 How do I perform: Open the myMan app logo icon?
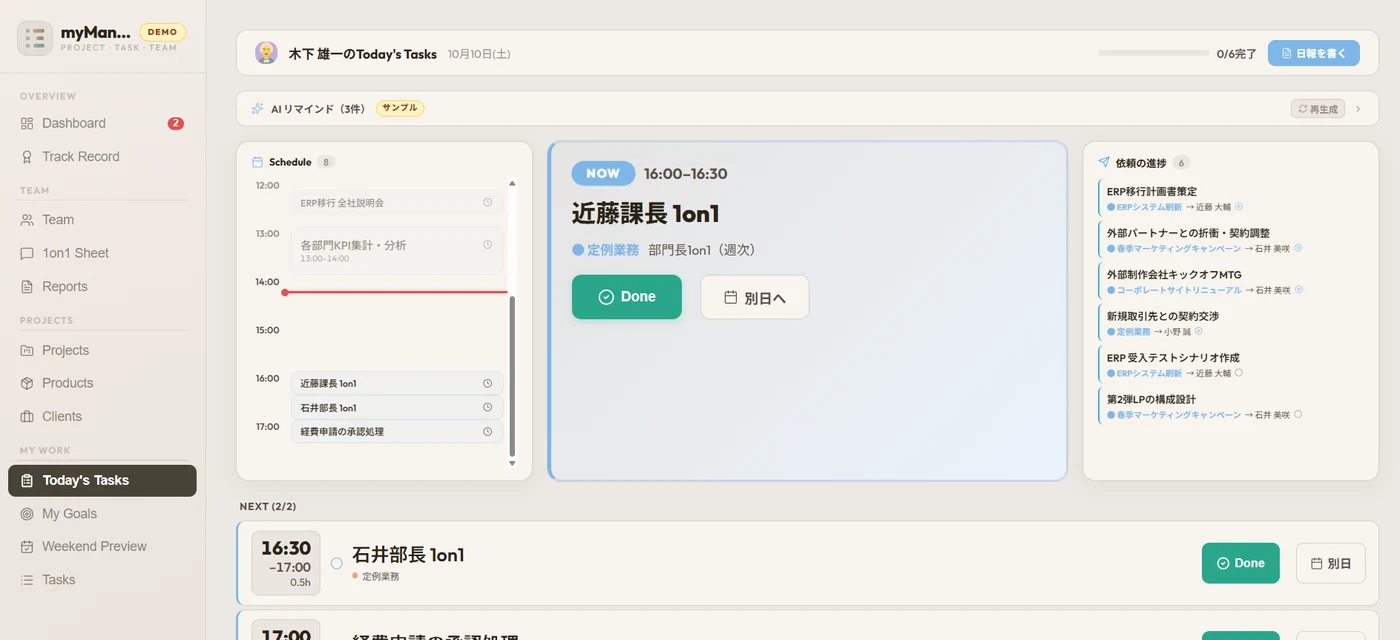click(x=35, y=39)
